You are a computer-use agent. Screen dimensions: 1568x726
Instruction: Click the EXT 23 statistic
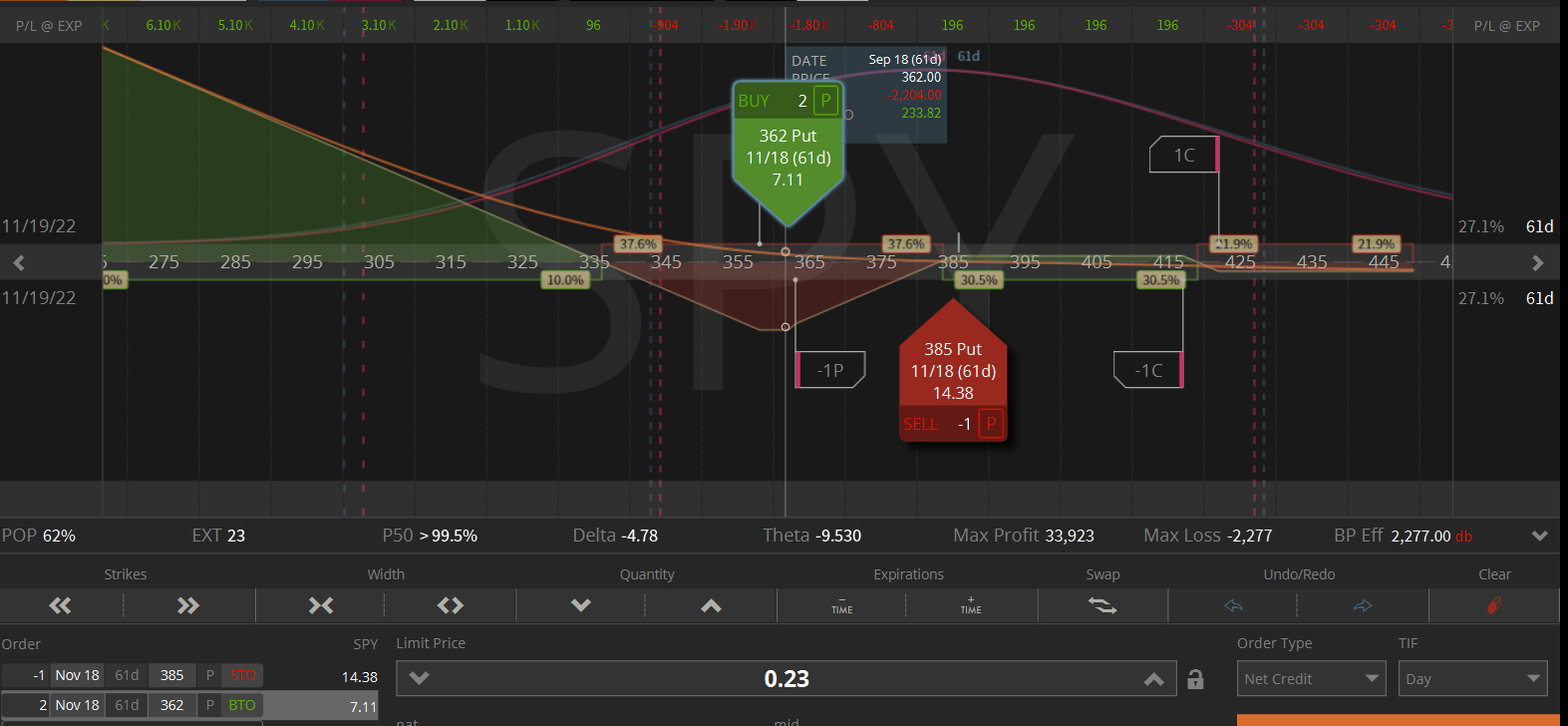click(x=218, y=536)
